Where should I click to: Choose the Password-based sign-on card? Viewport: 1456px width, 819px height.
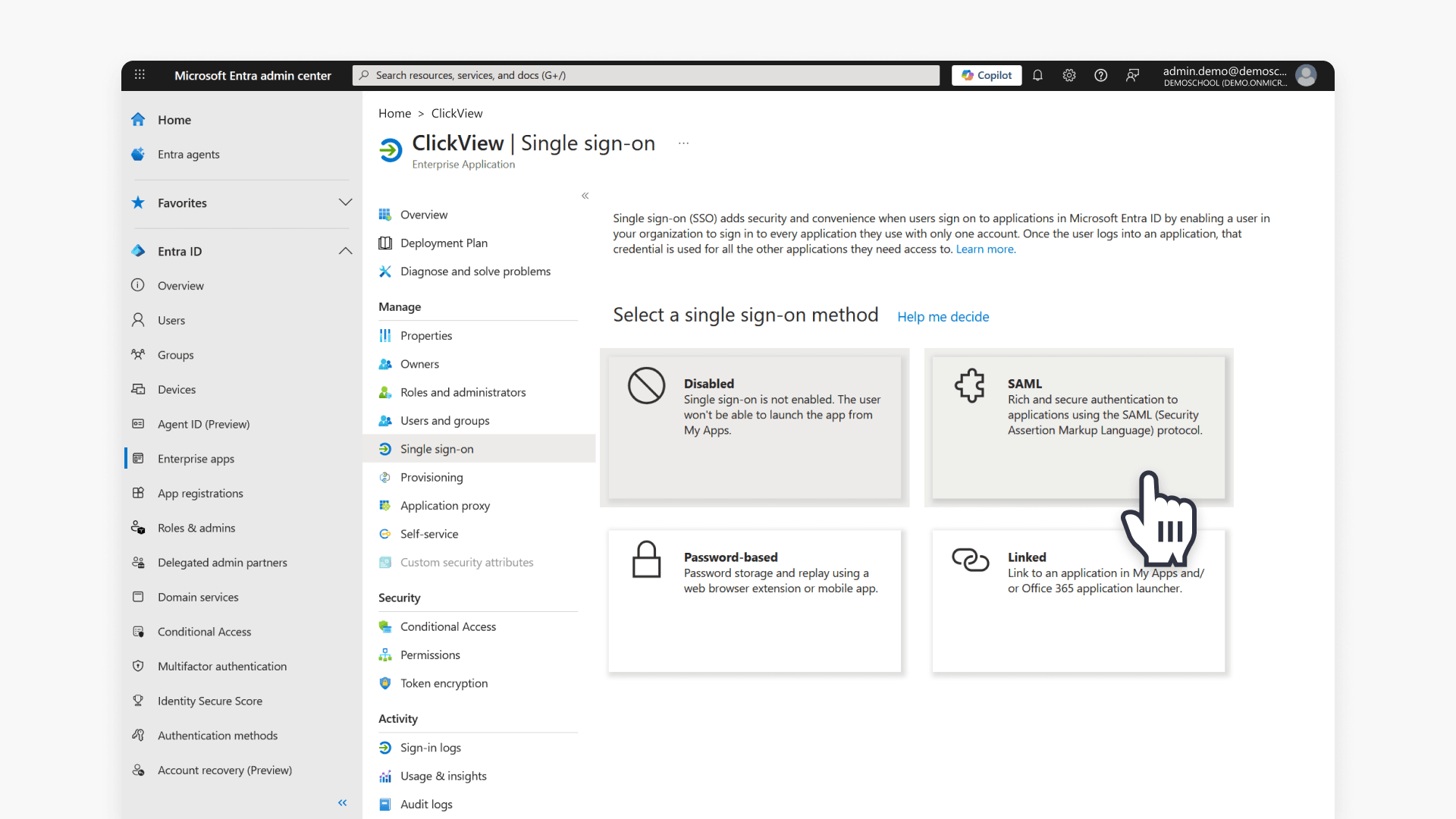click(x=755, y=601)
